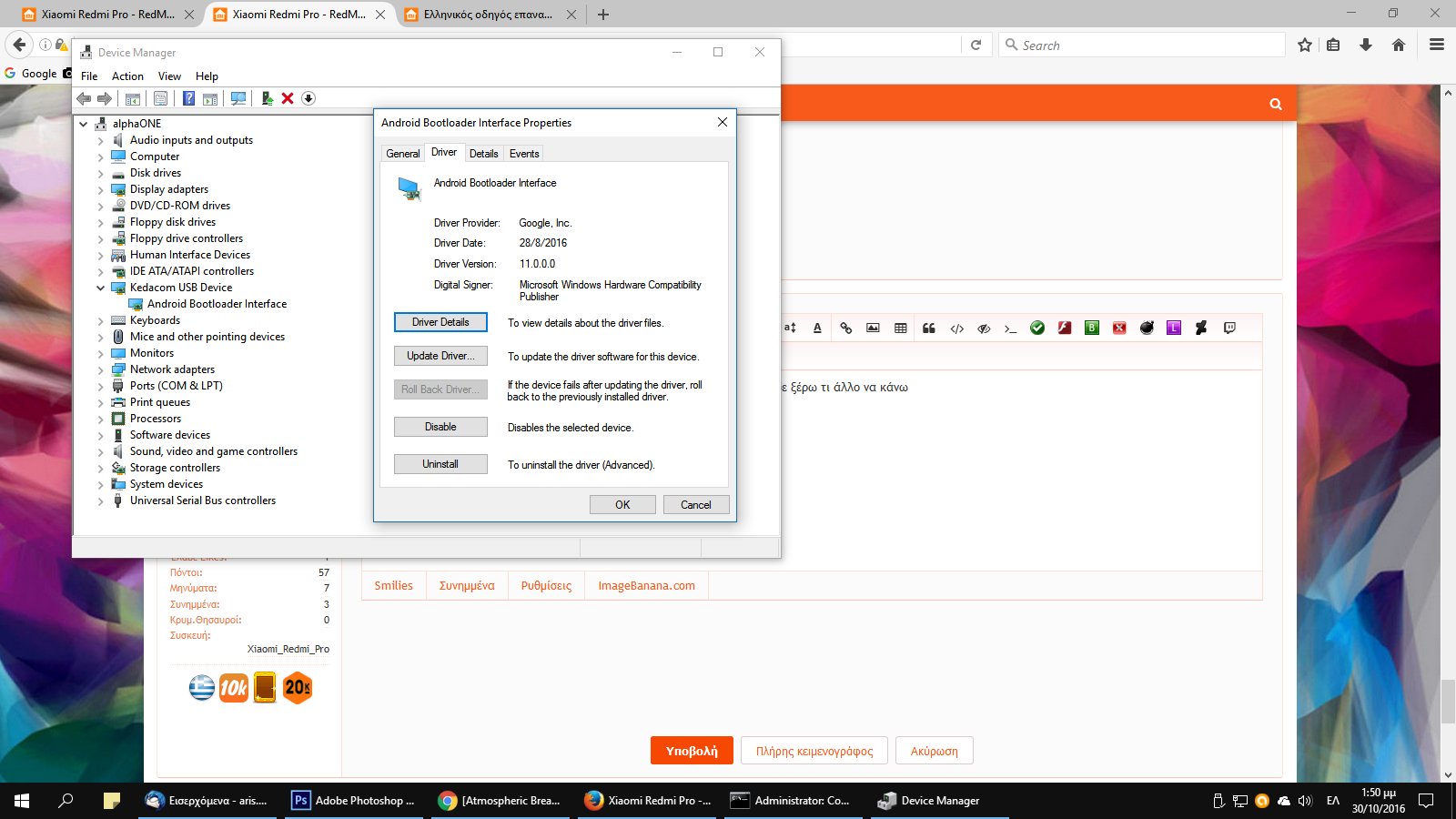This screenshot has height=819, width=1456.
Task: Click the spoiler crossed-eye icon in the editor
Action: (984, 329)
